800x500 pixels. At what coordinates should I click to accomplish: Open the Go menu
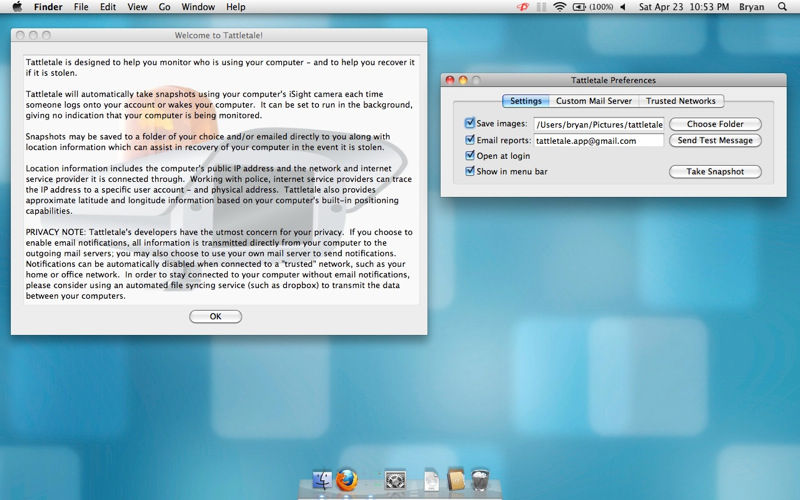point(164,7)
